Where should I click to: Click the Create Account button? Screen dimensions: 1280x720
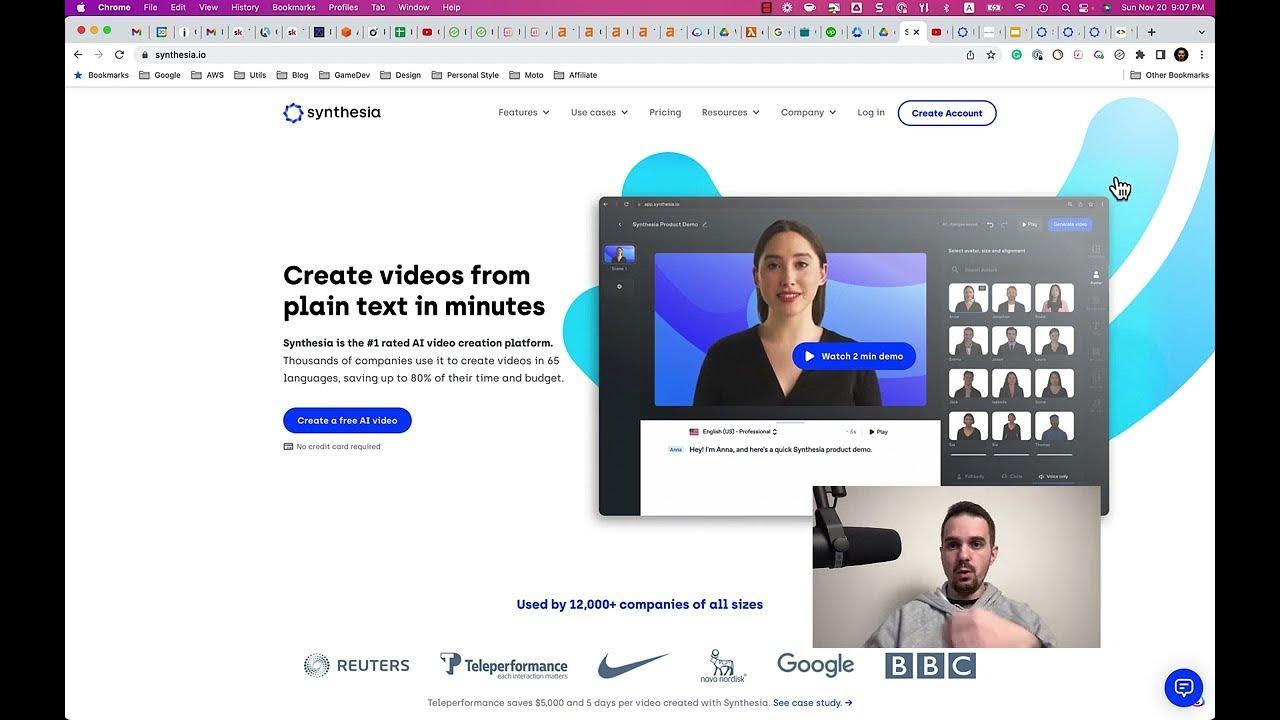(x=946, y=113)
